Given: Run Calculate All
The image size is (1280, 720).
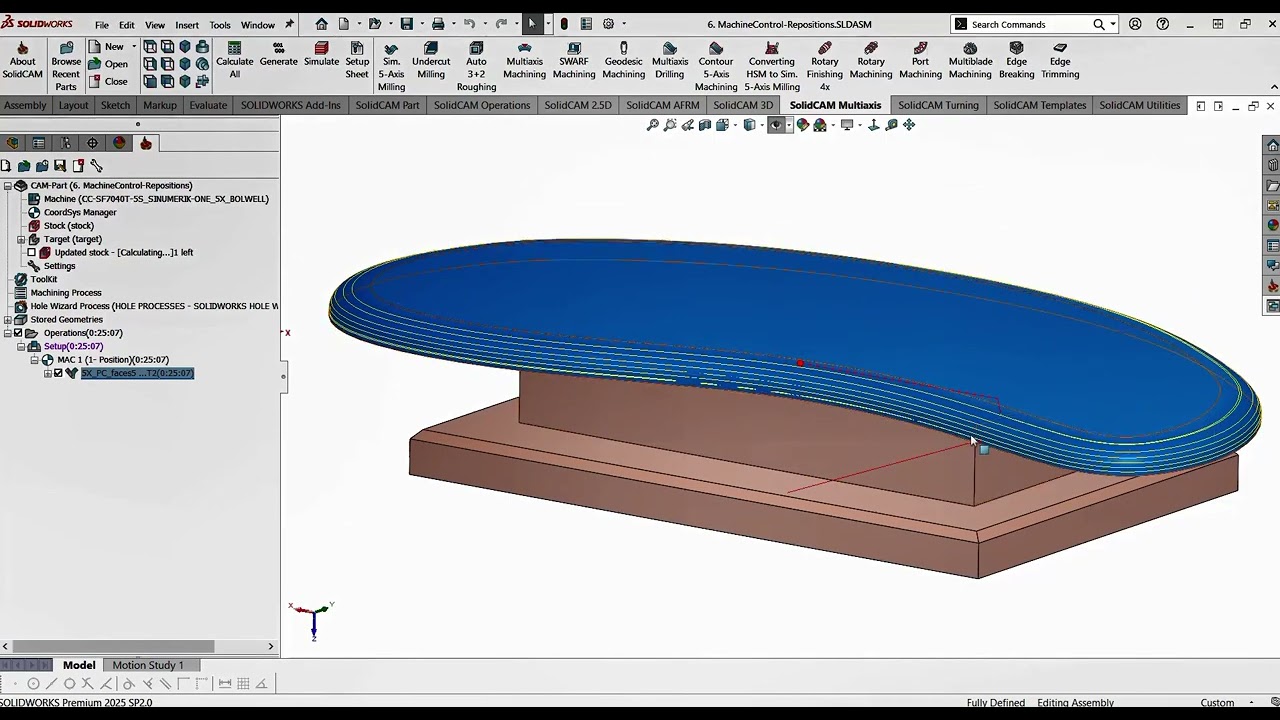Looking at the screenshot, I should [234, 61].
